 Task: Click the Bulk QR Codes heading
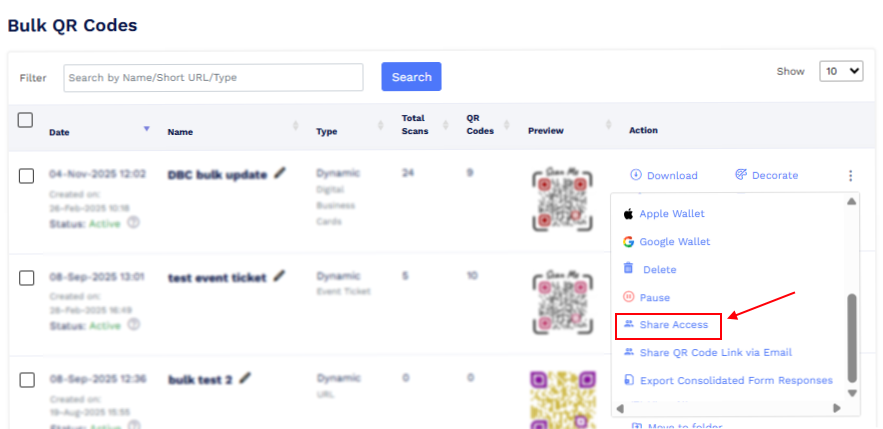tap(72, 25)
